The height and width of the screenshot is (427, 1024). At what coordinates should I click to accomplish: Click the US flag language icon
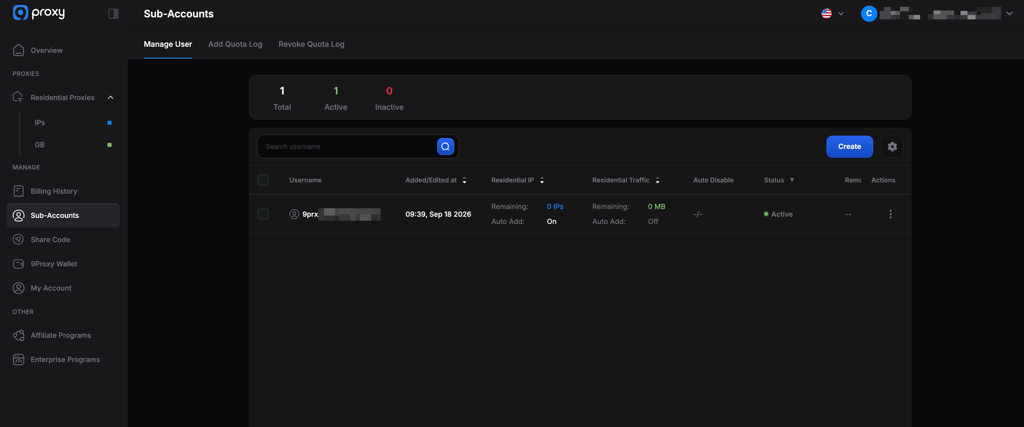[x=826, y=13]
